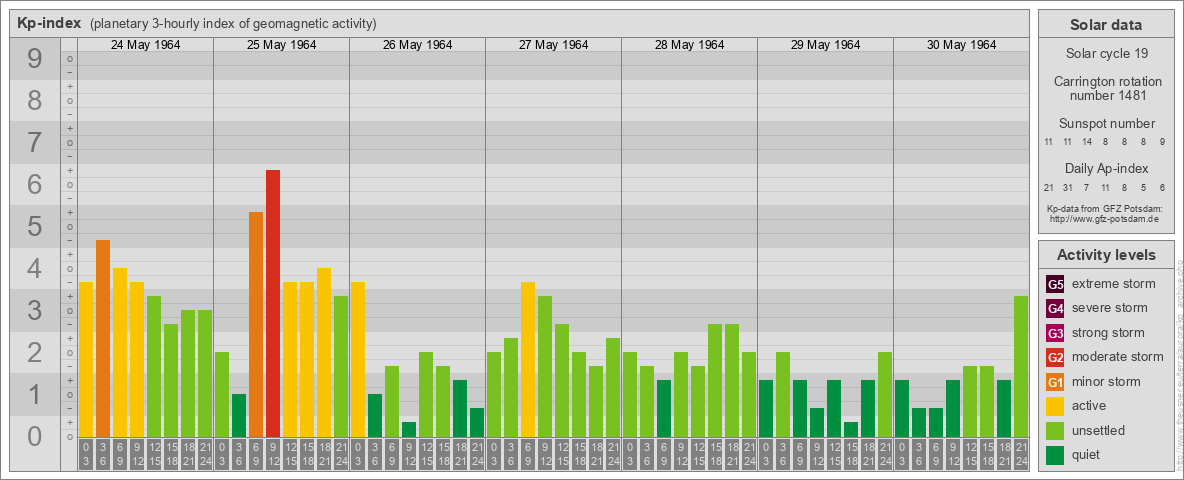Select the 25 May 1964 date header
Viewport: 1184px width, 480px height.
282,45
